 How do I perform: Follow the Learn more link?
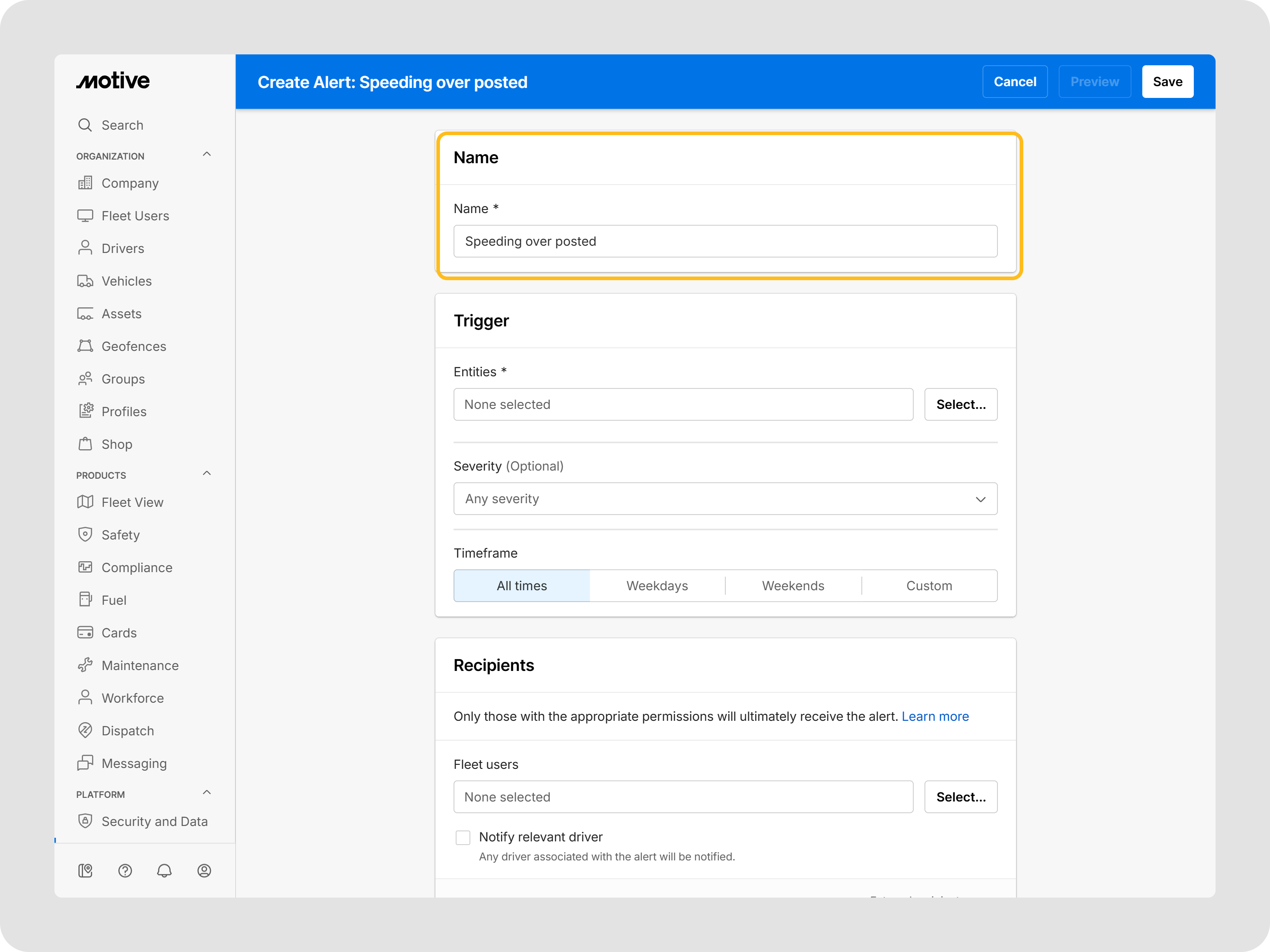click(x=935, y=716)
